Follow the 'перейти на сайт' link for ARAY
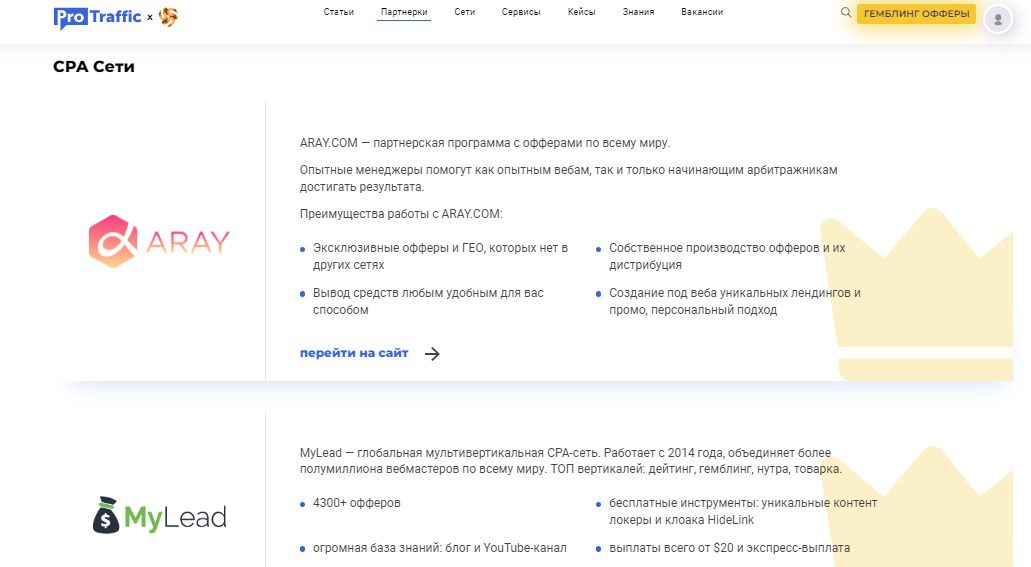Image resolution: width=1031 pixels, height=567 pixels. click(354, 353)
